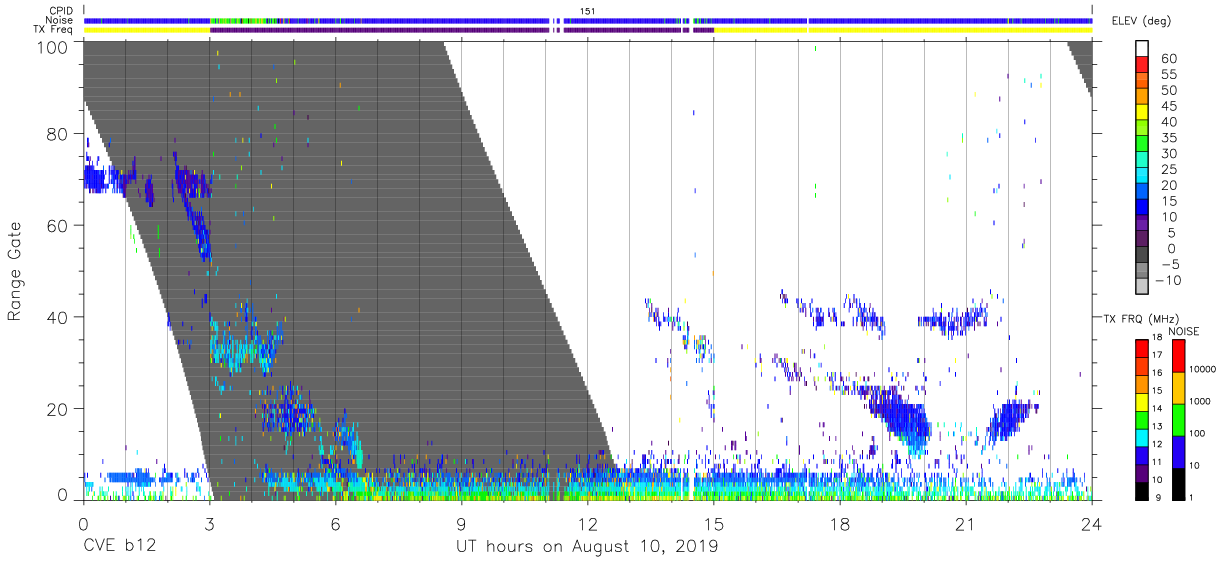The height and width of the screenshot is (567, 1228).
Task: Click the x-axis hour tick '12'
Action: (x=587, y=524)
